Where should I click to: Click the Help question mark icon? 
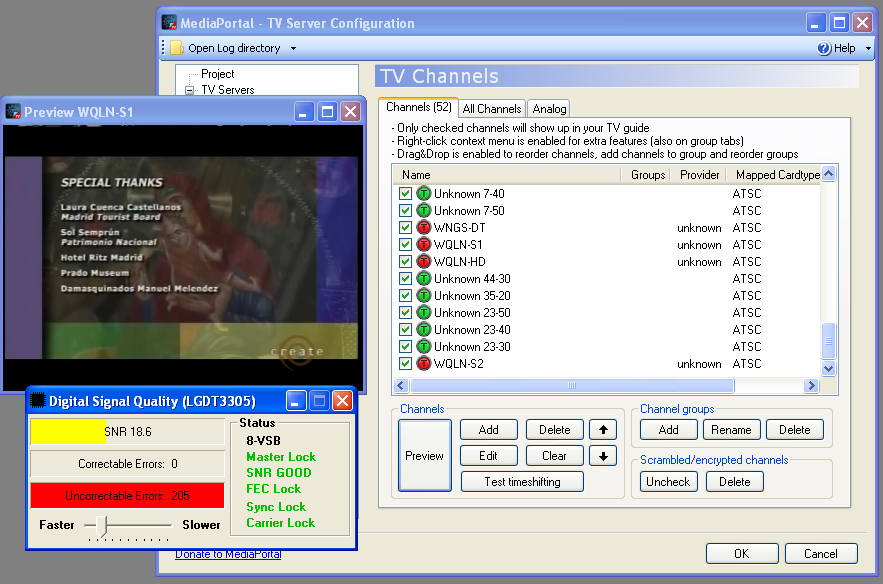point(824,48)
